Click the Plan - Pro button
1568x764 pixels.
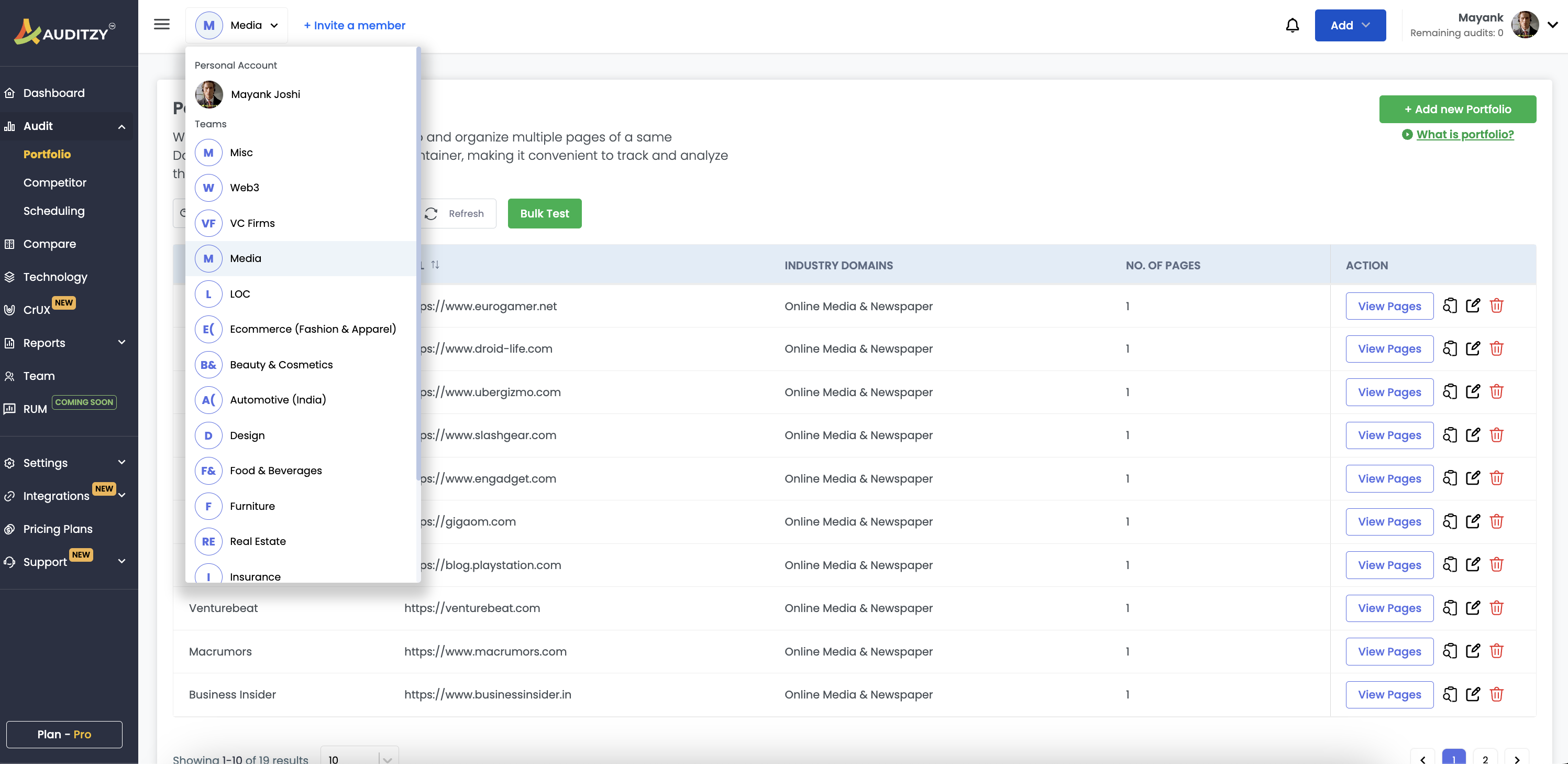pos(64,734)
